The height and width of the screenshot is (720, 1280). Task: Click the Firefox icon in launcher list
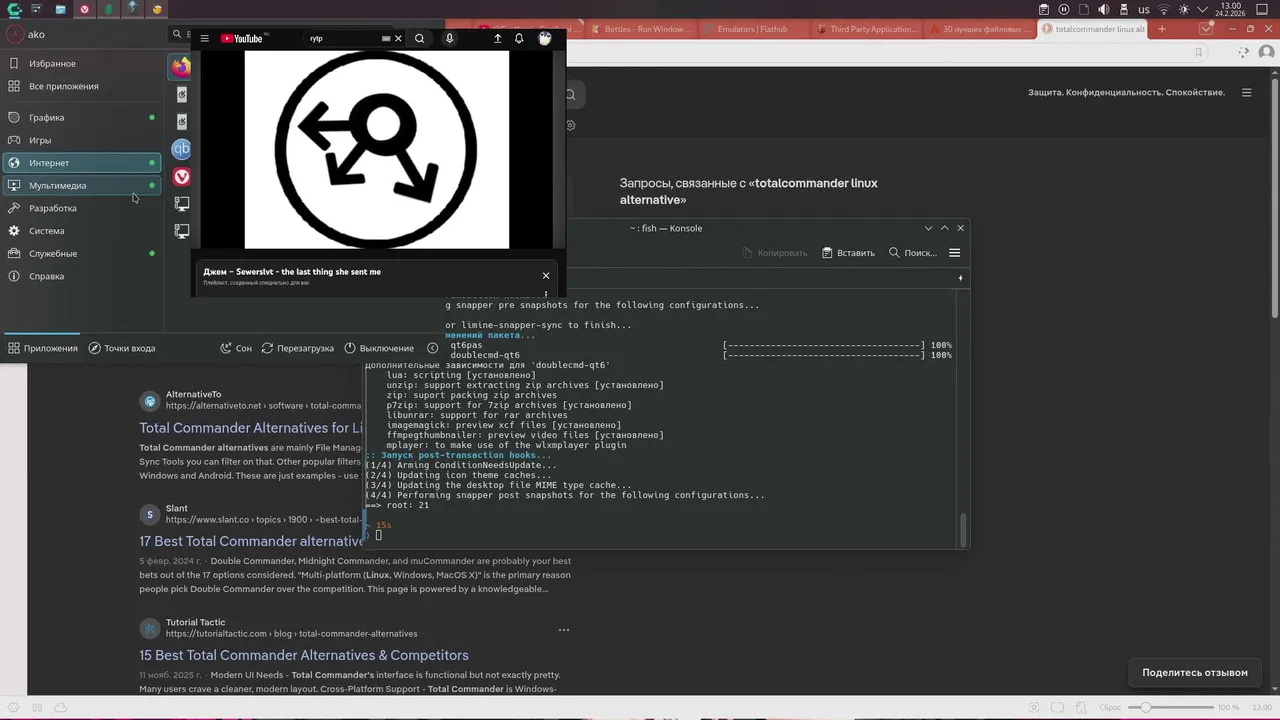[x=180, y=67]
